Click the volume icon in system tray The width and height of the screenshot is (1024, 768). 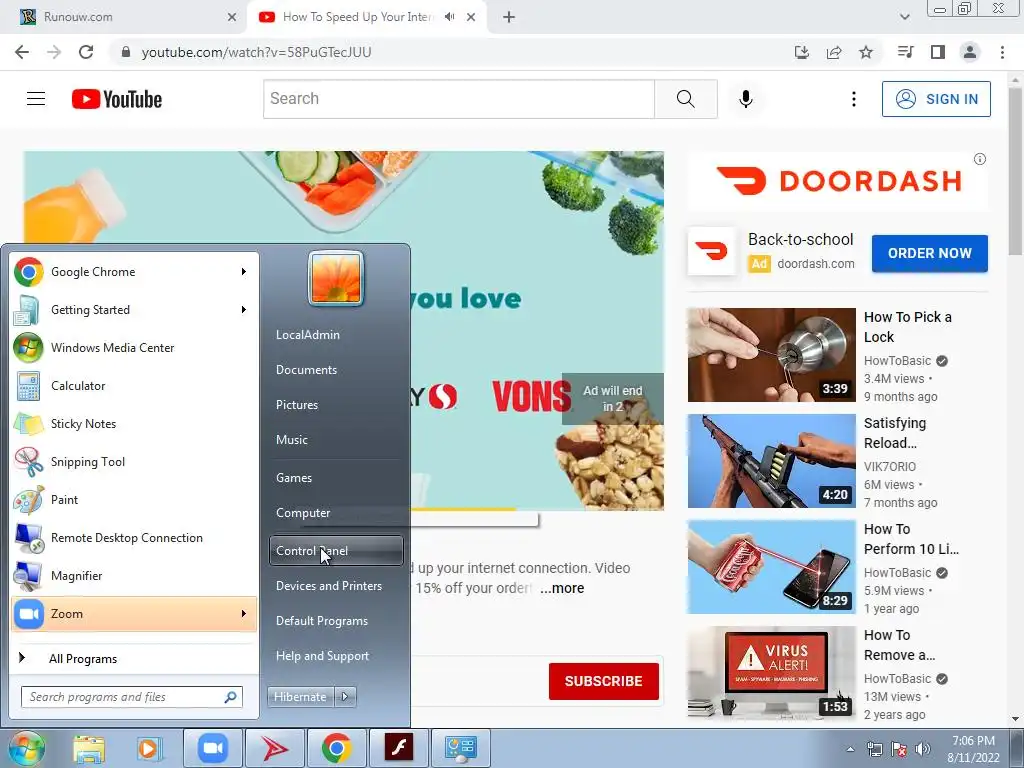coord(923,749)
